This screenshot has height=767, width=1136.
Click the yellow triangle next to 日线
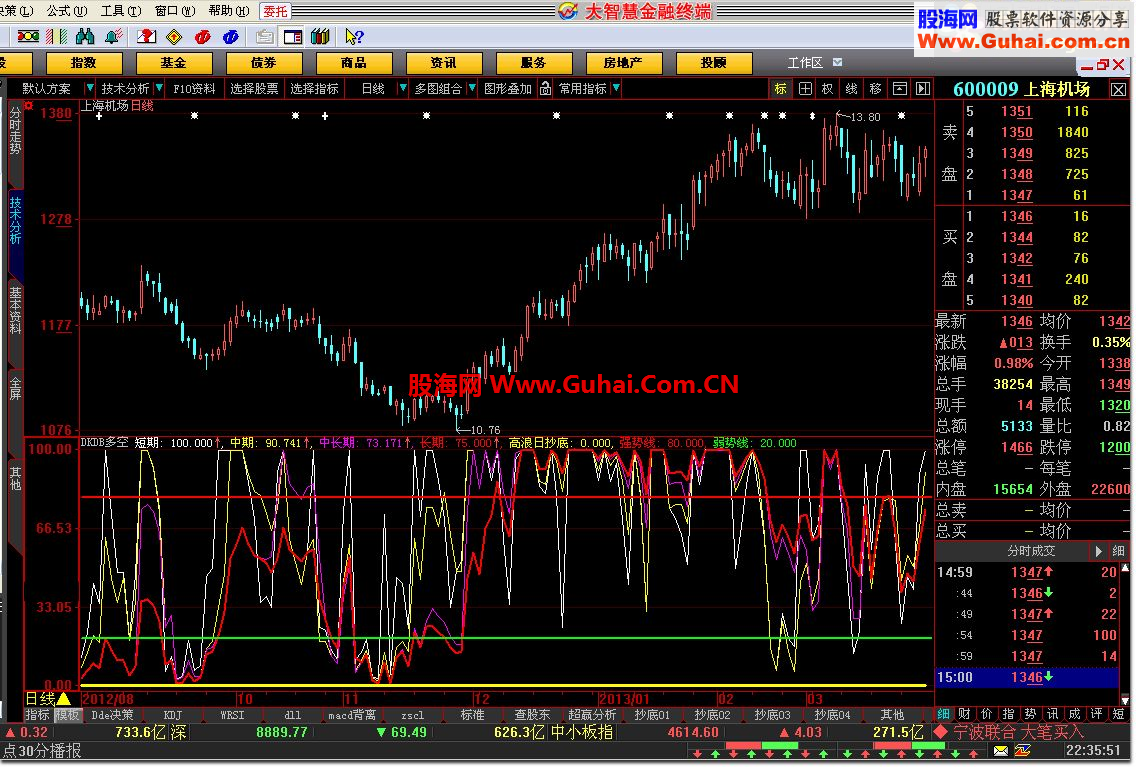64,698
